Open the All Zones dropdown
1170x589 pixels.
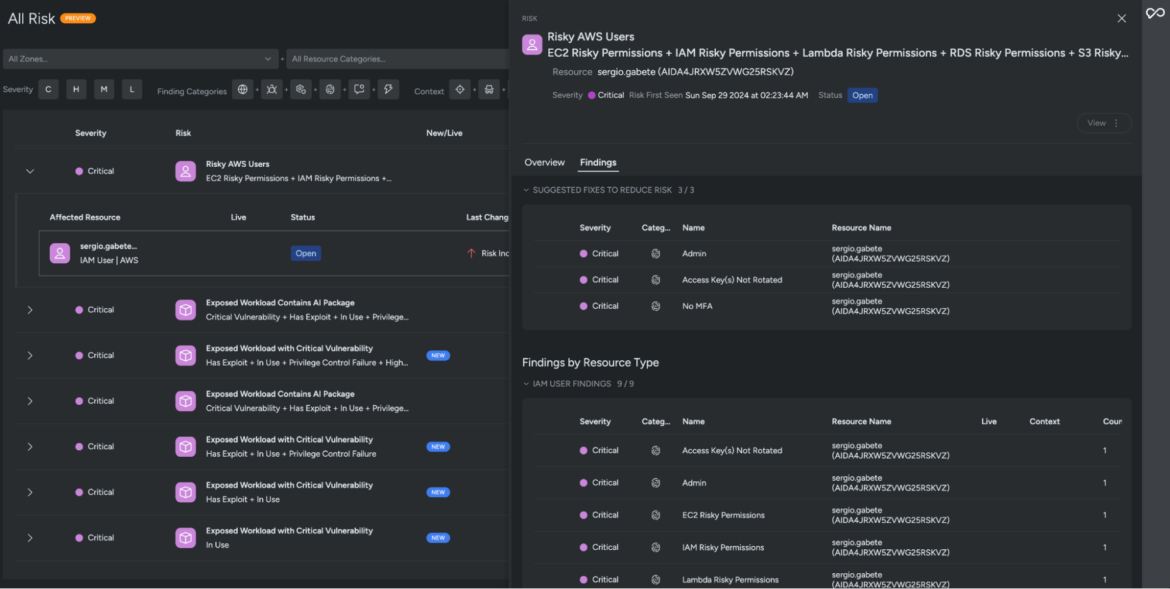(x=140, y=59)
